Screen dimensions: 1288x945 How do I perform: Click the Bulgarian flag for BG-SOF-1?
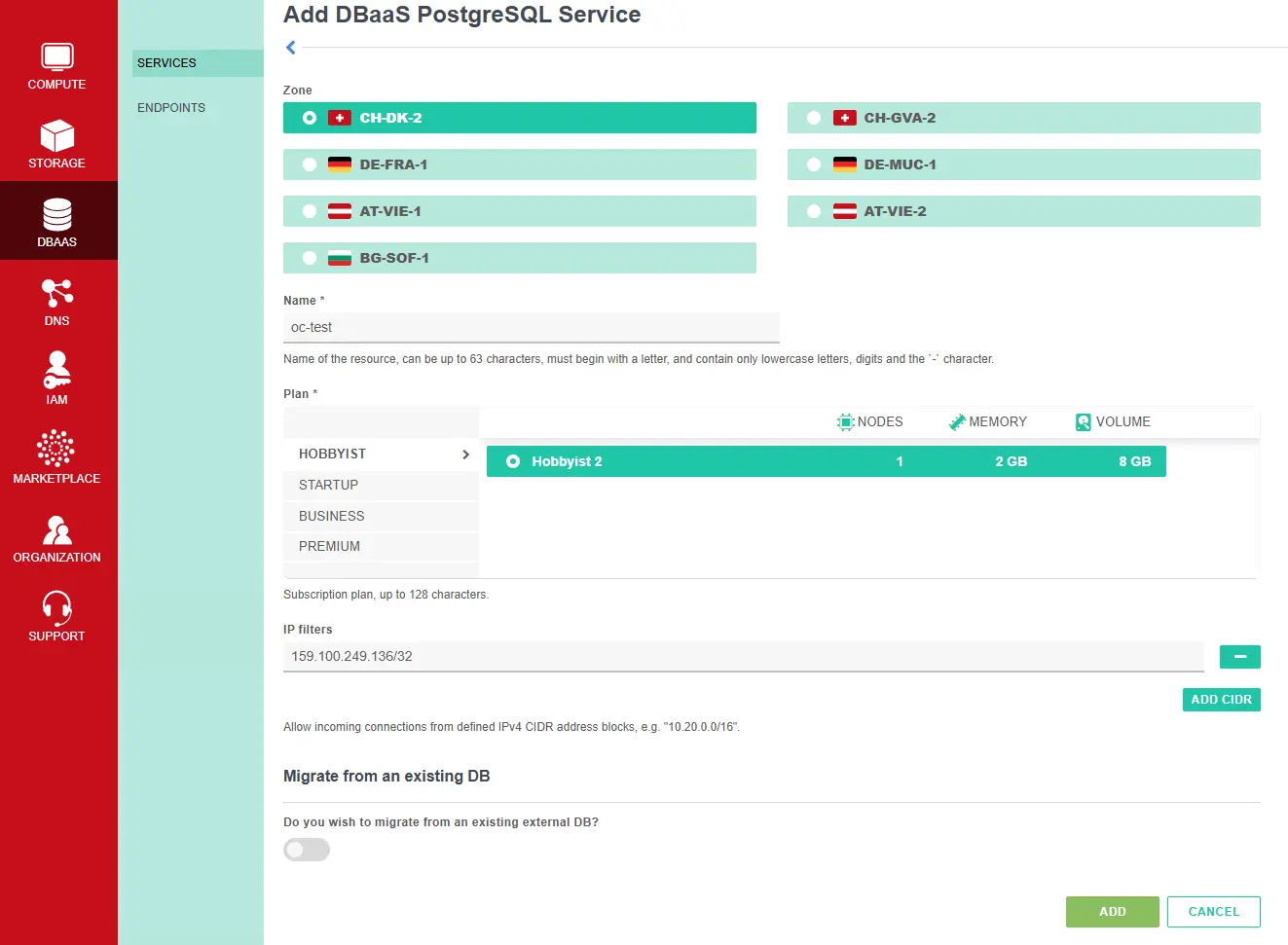[340, 258]
